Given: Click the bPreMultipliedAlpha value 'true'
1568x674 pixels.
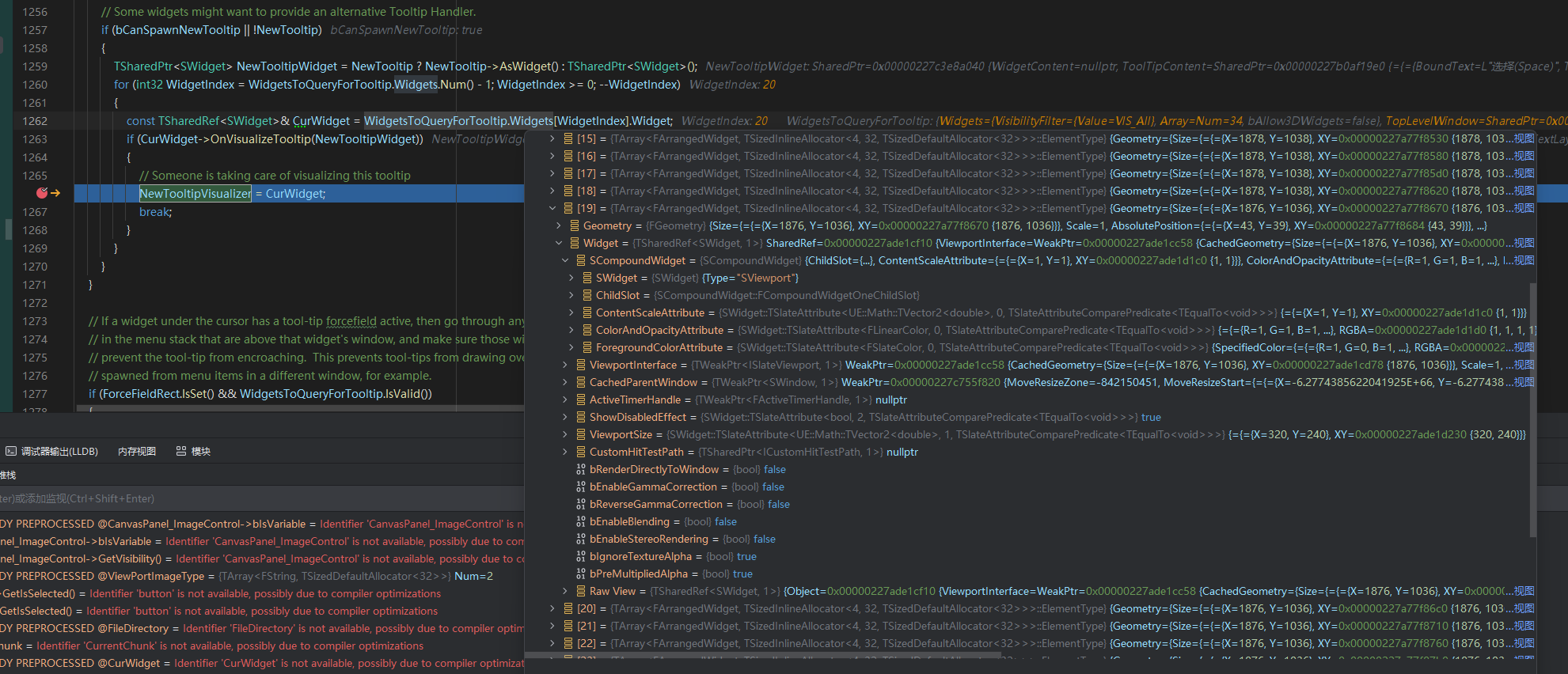Looking at the screenshot, I should [x=742, y=574].
